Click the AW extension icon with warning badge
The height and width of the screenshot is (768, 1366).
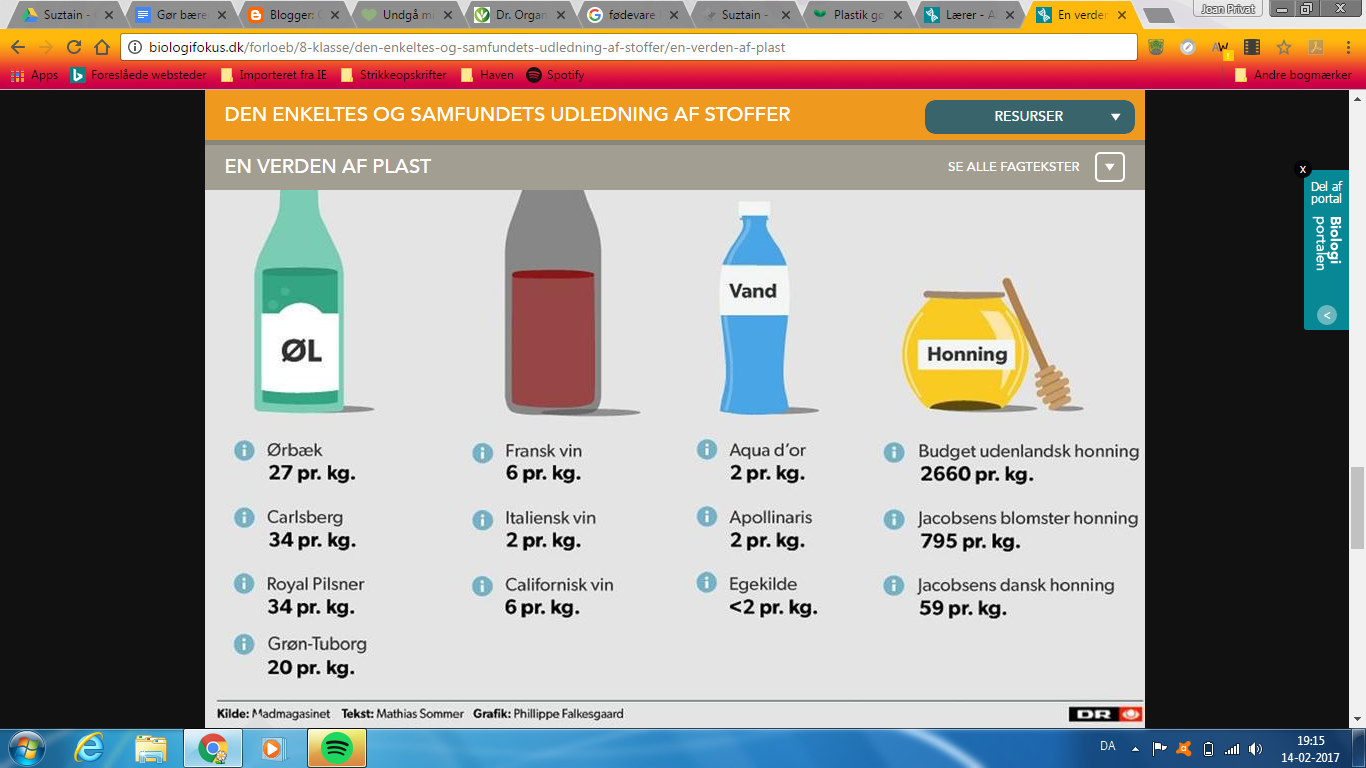[1220, 48]
